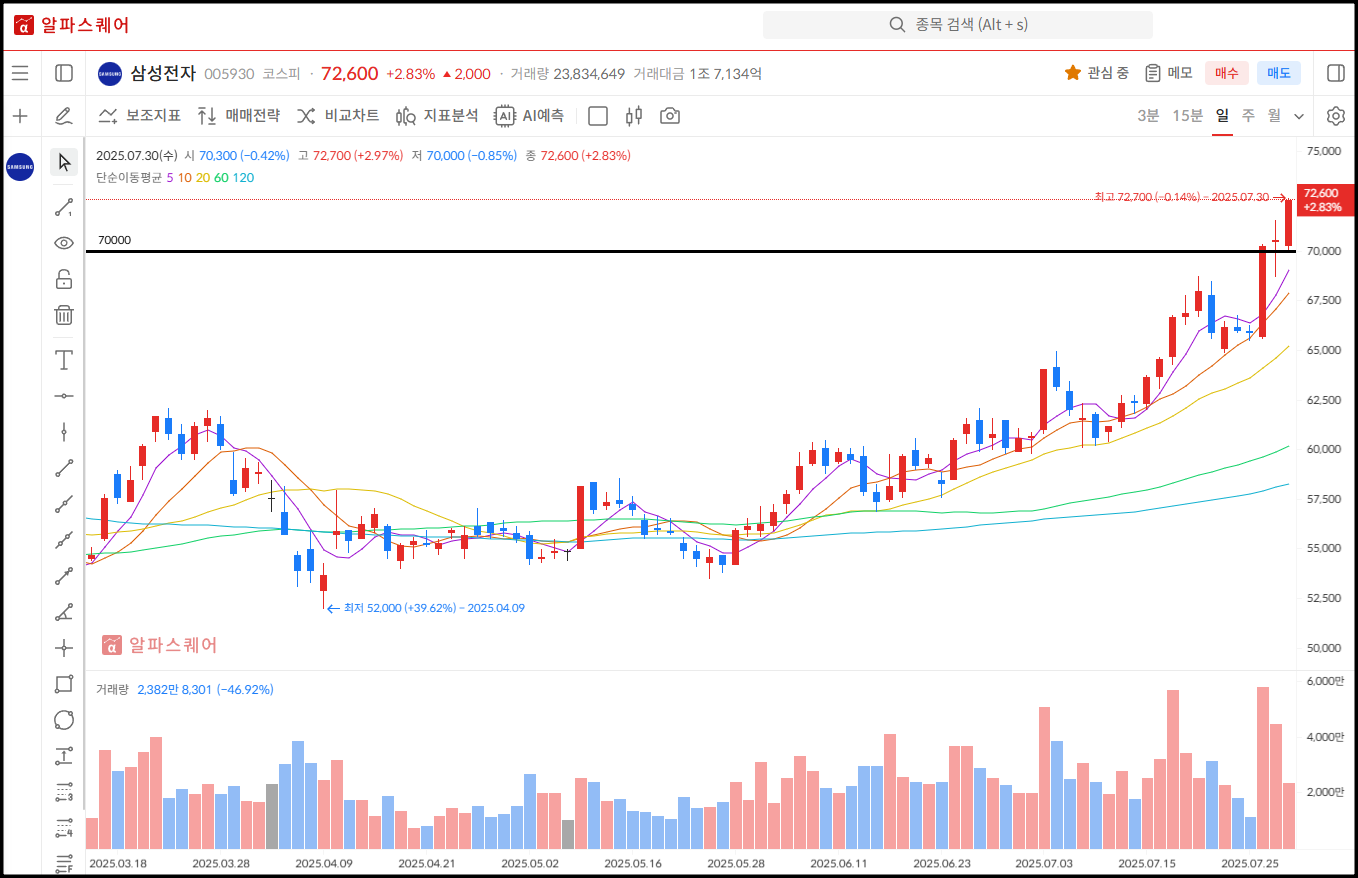Image resolution: width=1358 pixels, height=878 pixels.
Task: Select the crosshair tool
Action: (64, 648)
